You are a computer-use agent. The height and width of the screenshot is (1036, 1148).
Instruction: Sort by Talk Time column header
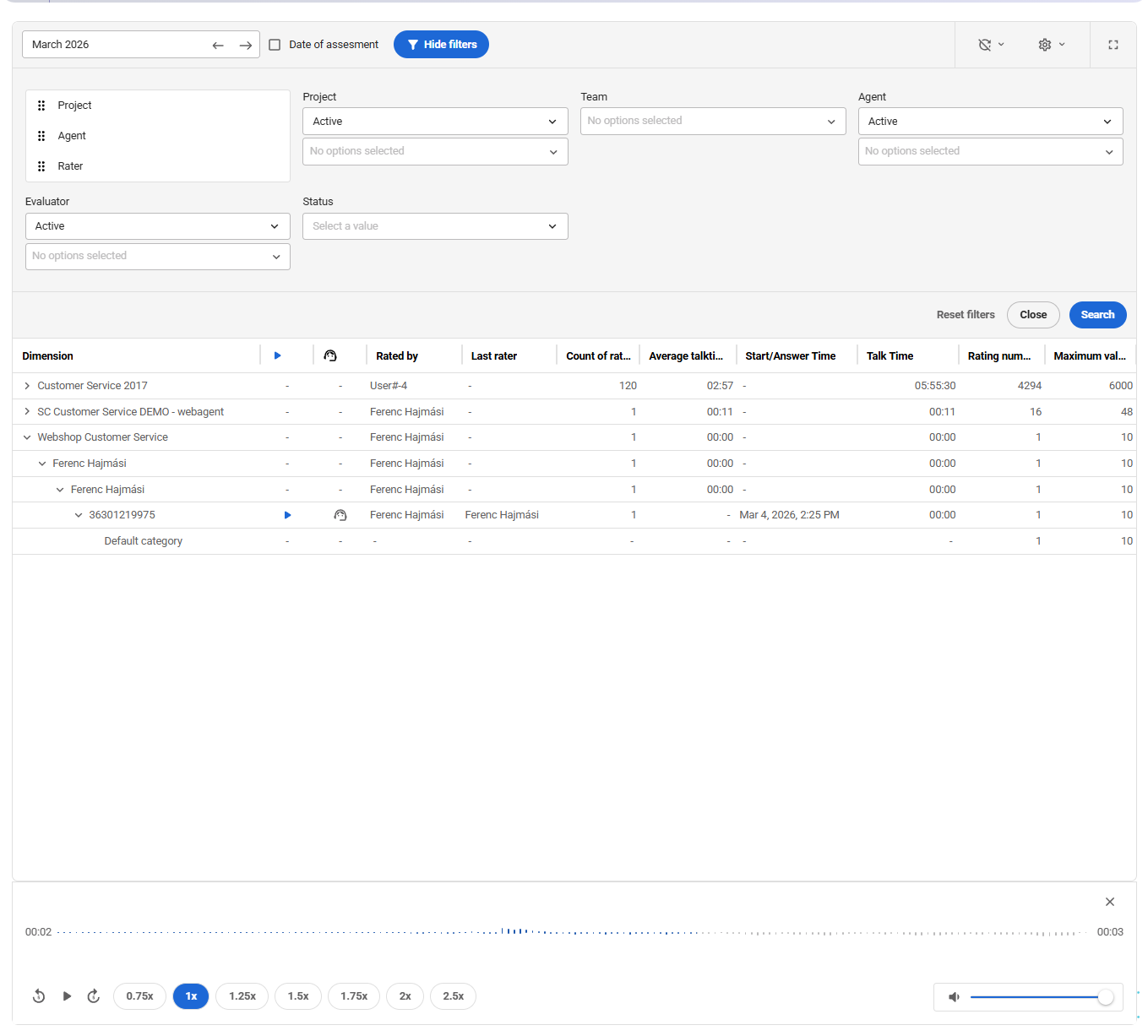890,356
